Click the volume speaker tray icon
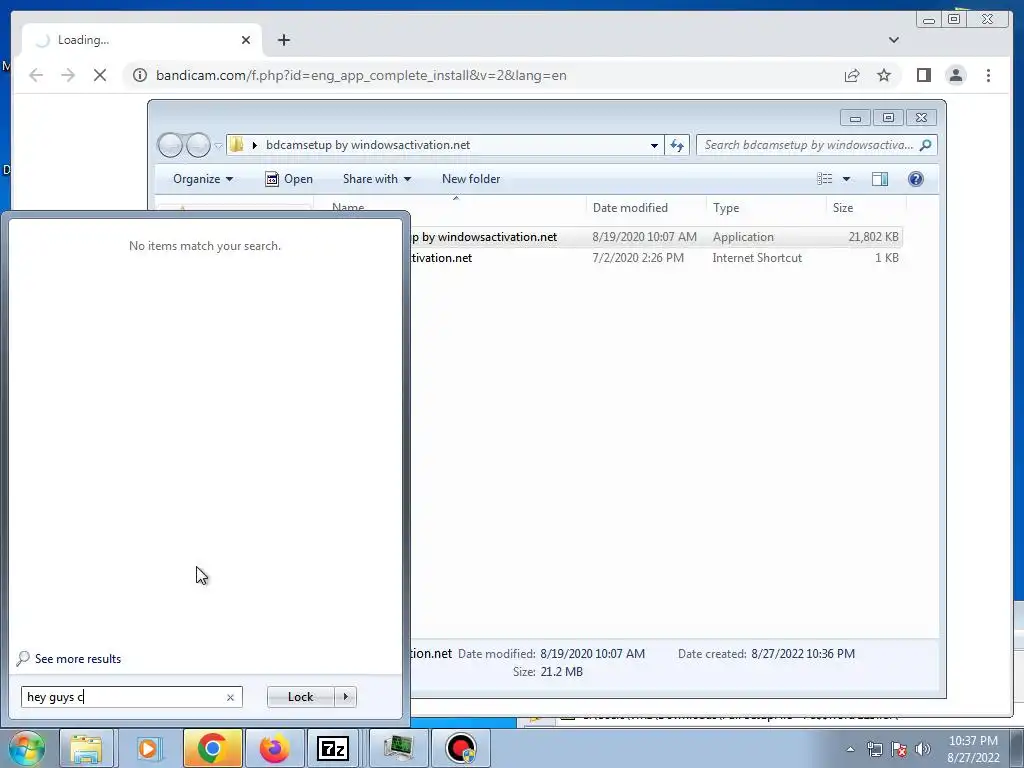Viewport: 1024px width, 768px height. pyautogui.click(x=923, y=749)
